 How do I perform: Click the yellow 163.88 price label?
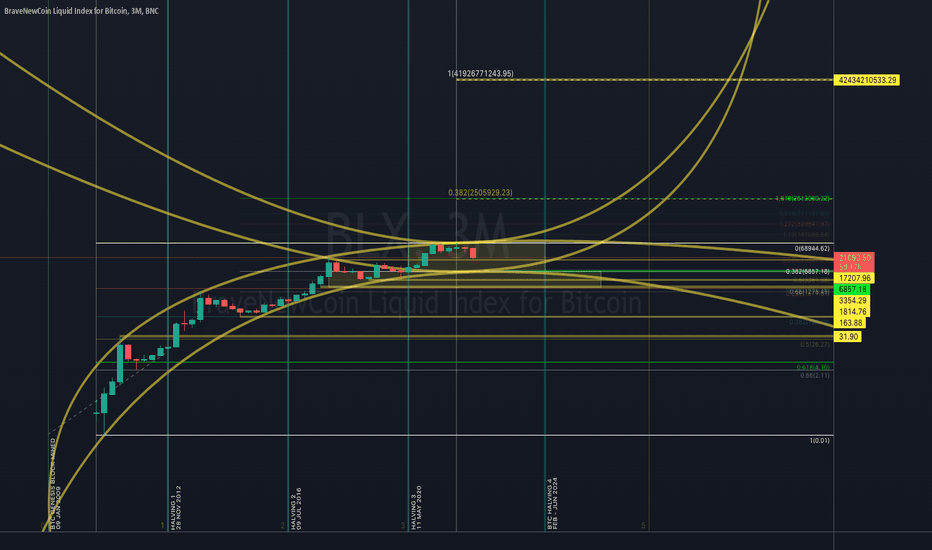[850, 323]
